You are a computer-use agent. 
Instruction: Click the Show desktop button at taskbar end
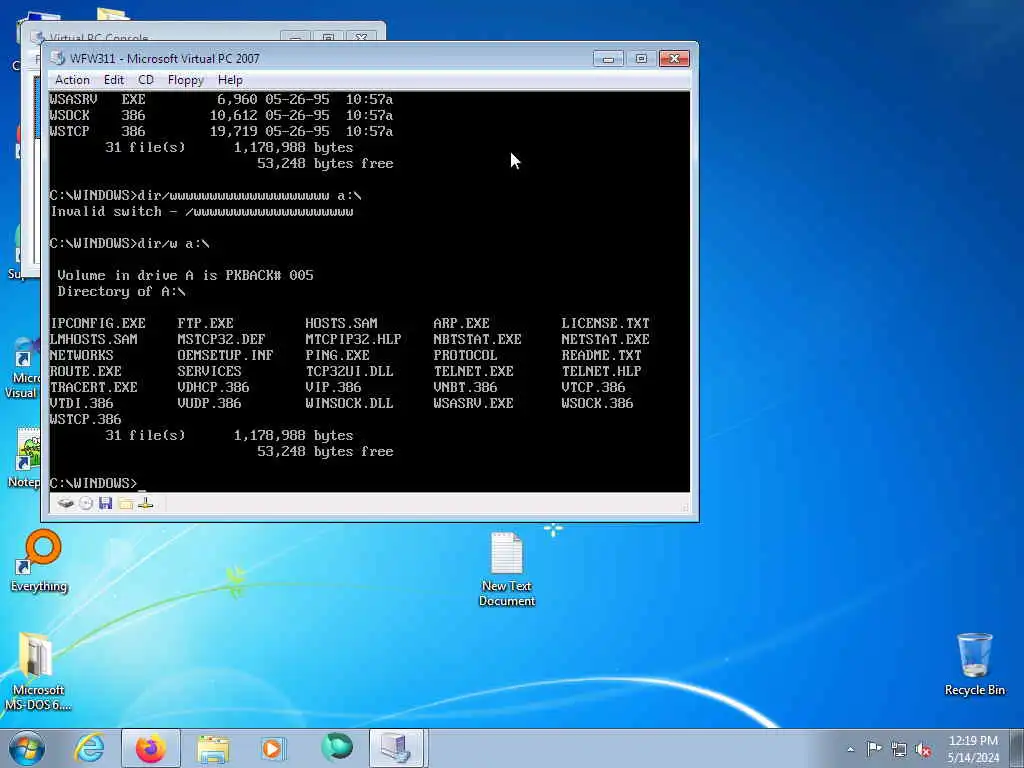1019,748
